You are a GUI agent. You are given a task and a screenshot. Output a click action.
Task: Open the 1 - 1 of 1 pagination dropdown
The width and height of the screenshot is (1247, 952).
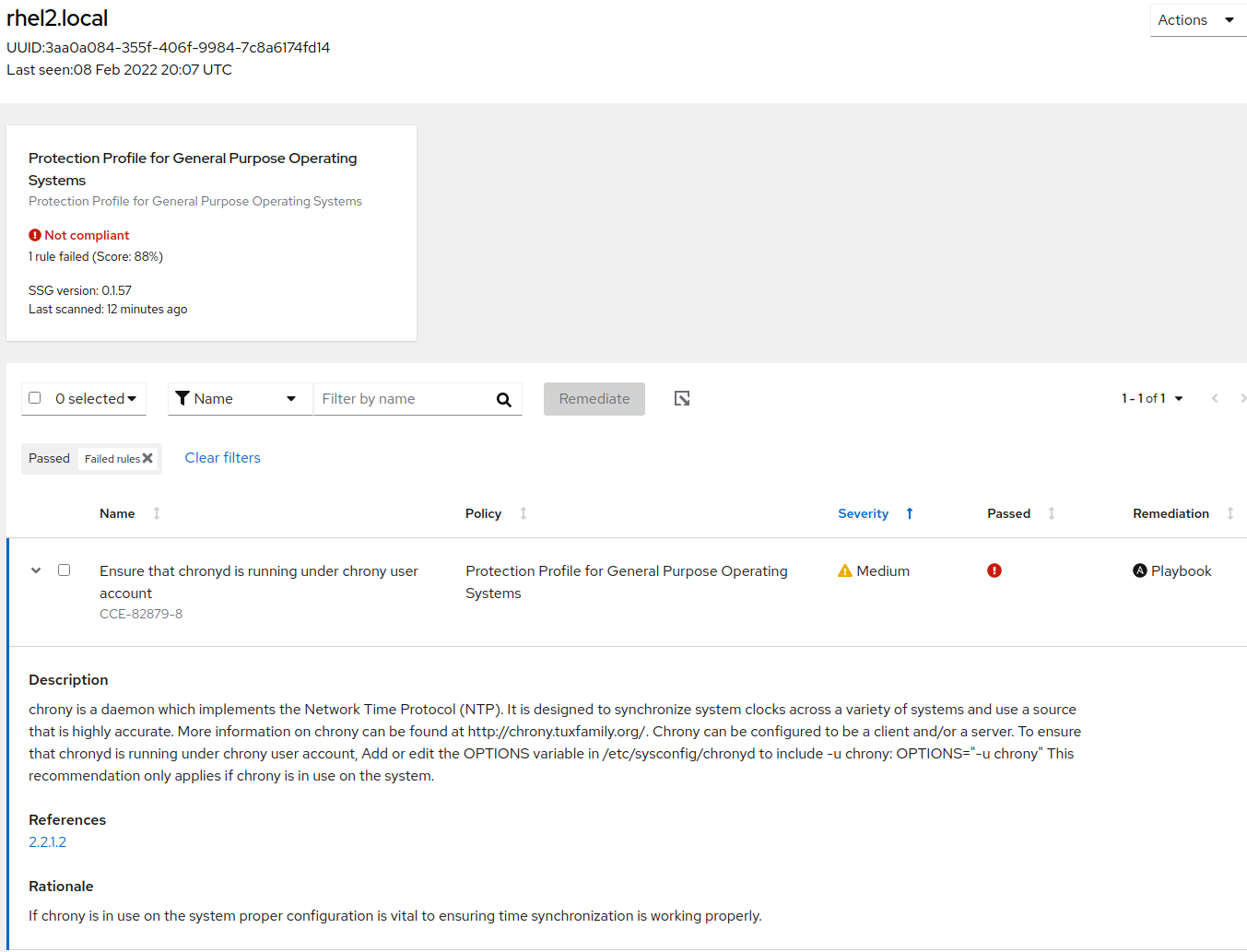(x=1152, y=398)
